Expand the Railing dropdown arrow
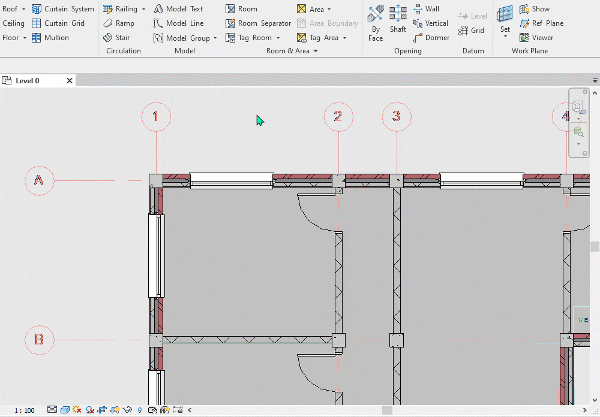The image size is (600, 417). tap(143, 9)
